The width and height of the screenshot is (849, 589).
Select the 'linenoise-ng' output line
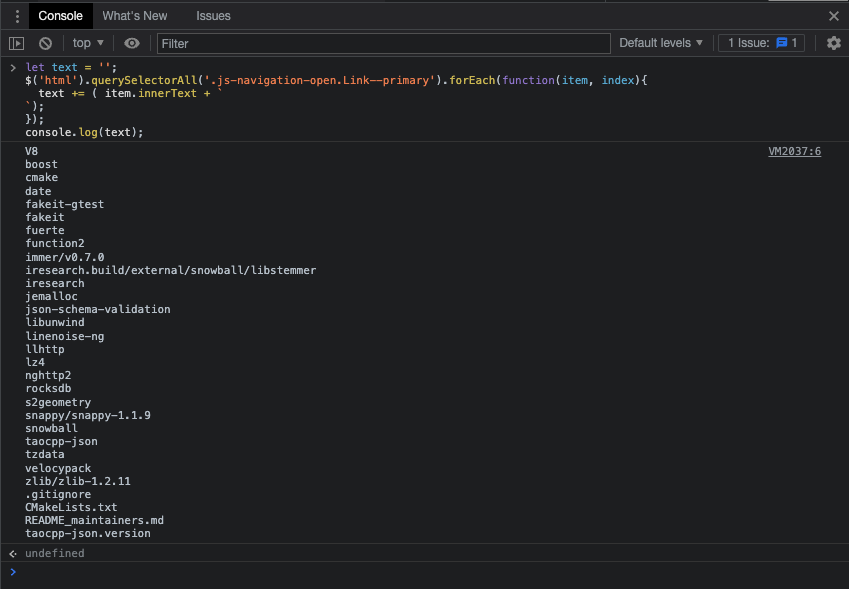pos(64,336)
